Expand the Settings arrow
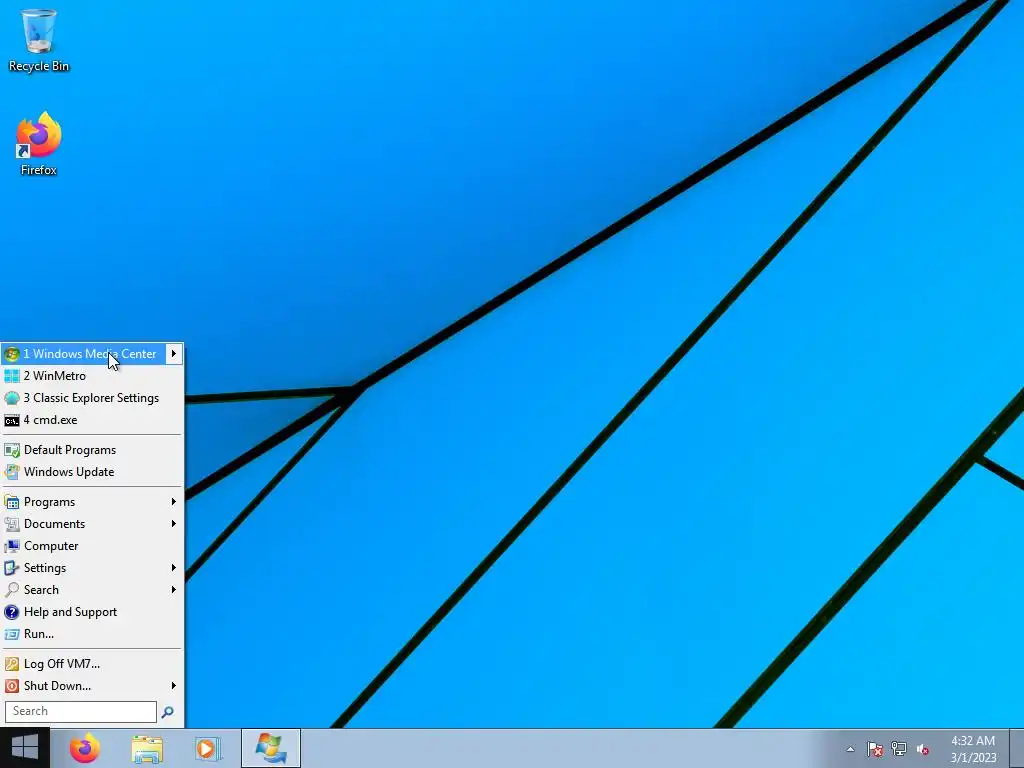The height and width of the screenshot is (768, 1024). pyautogui.click(x=174, y=568)
